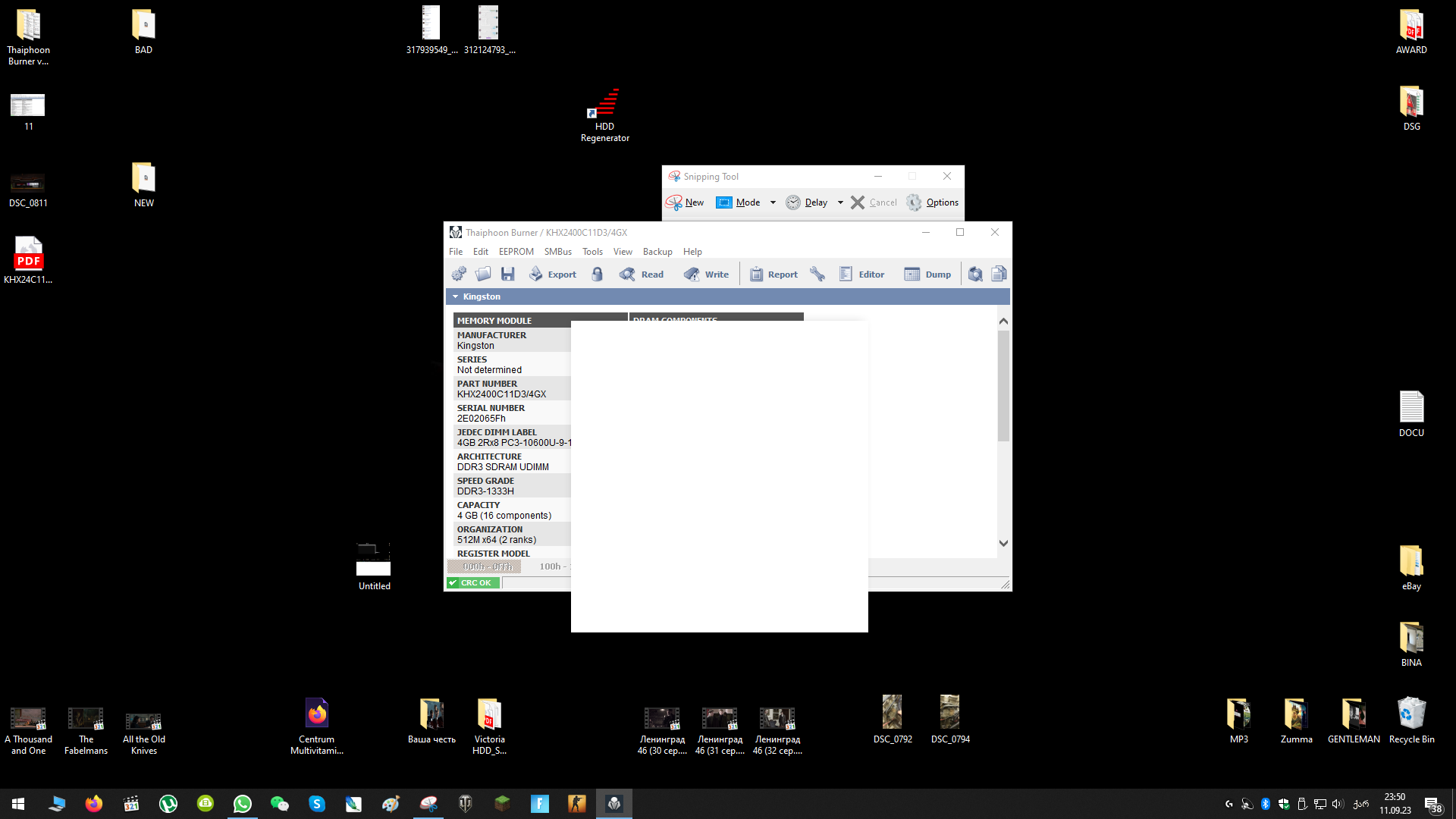Click the Dump toolbar button
The image size is (1456, 819).
click(x=927, y=275)
